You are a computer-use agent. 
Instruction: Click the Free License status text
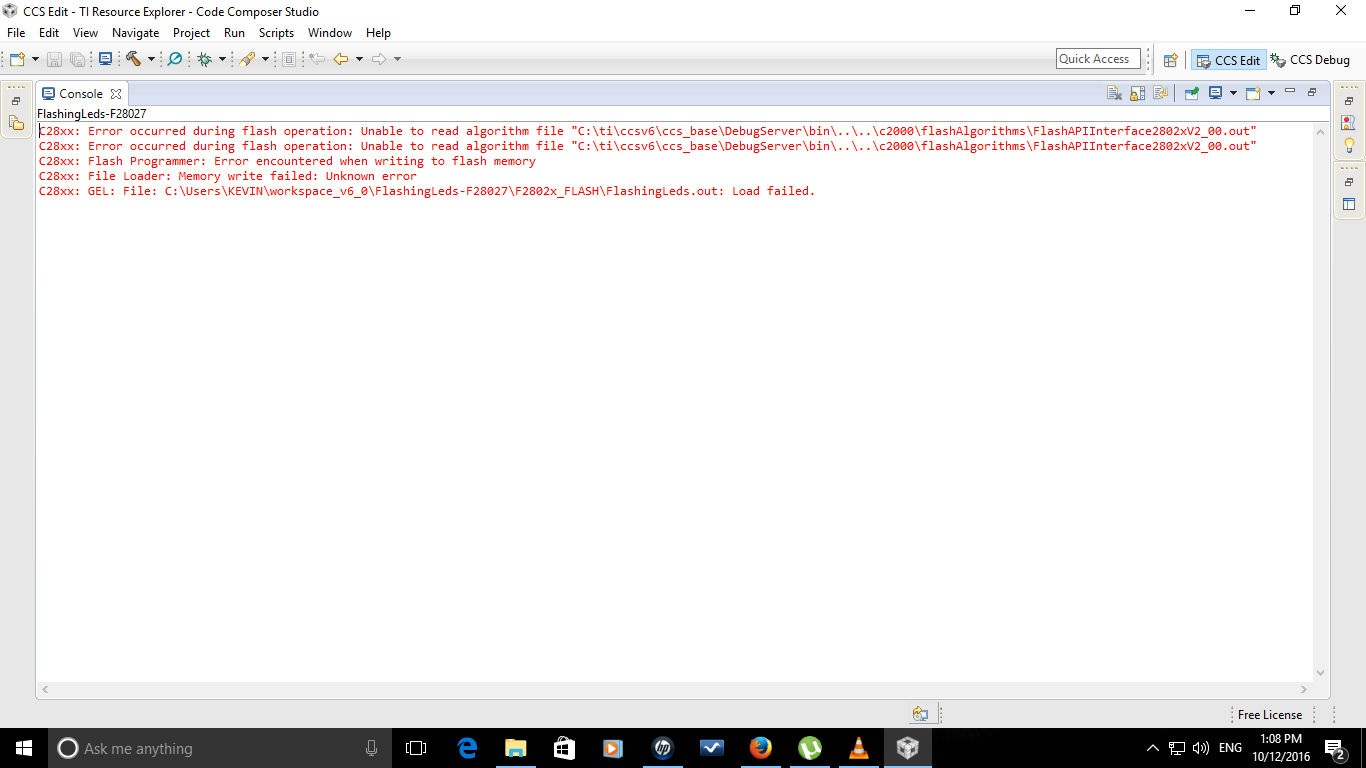coord(1270,715)
